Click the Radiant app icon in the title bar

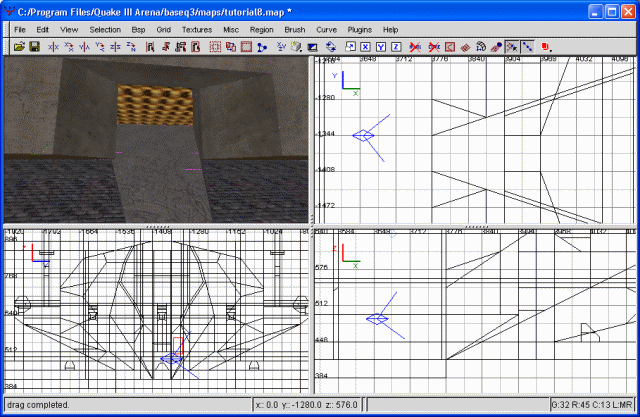9,11
